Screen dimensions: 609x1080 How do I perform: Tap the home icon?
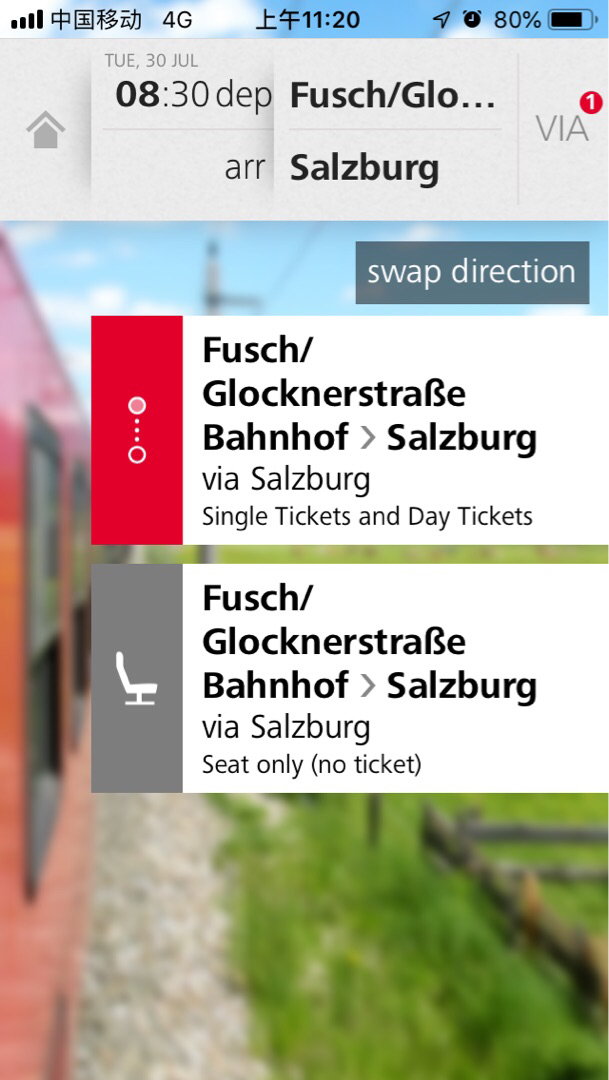click(x=46, y=130)
